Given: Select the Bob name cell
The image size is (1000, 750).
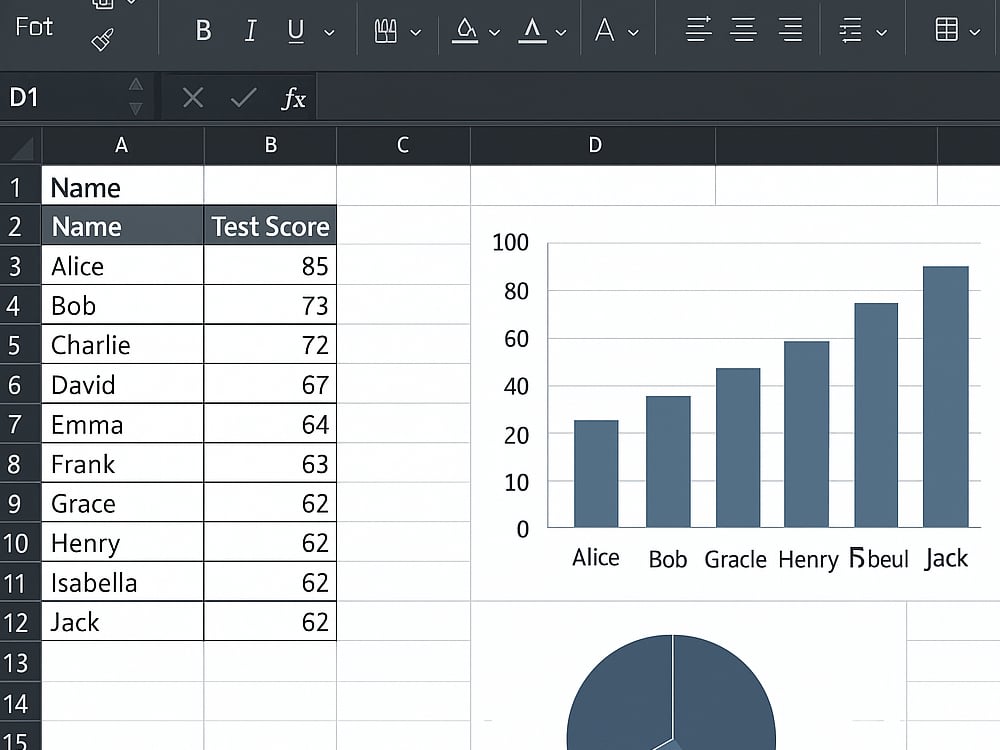Looking at the screenshot, I should tap(122, 305).
